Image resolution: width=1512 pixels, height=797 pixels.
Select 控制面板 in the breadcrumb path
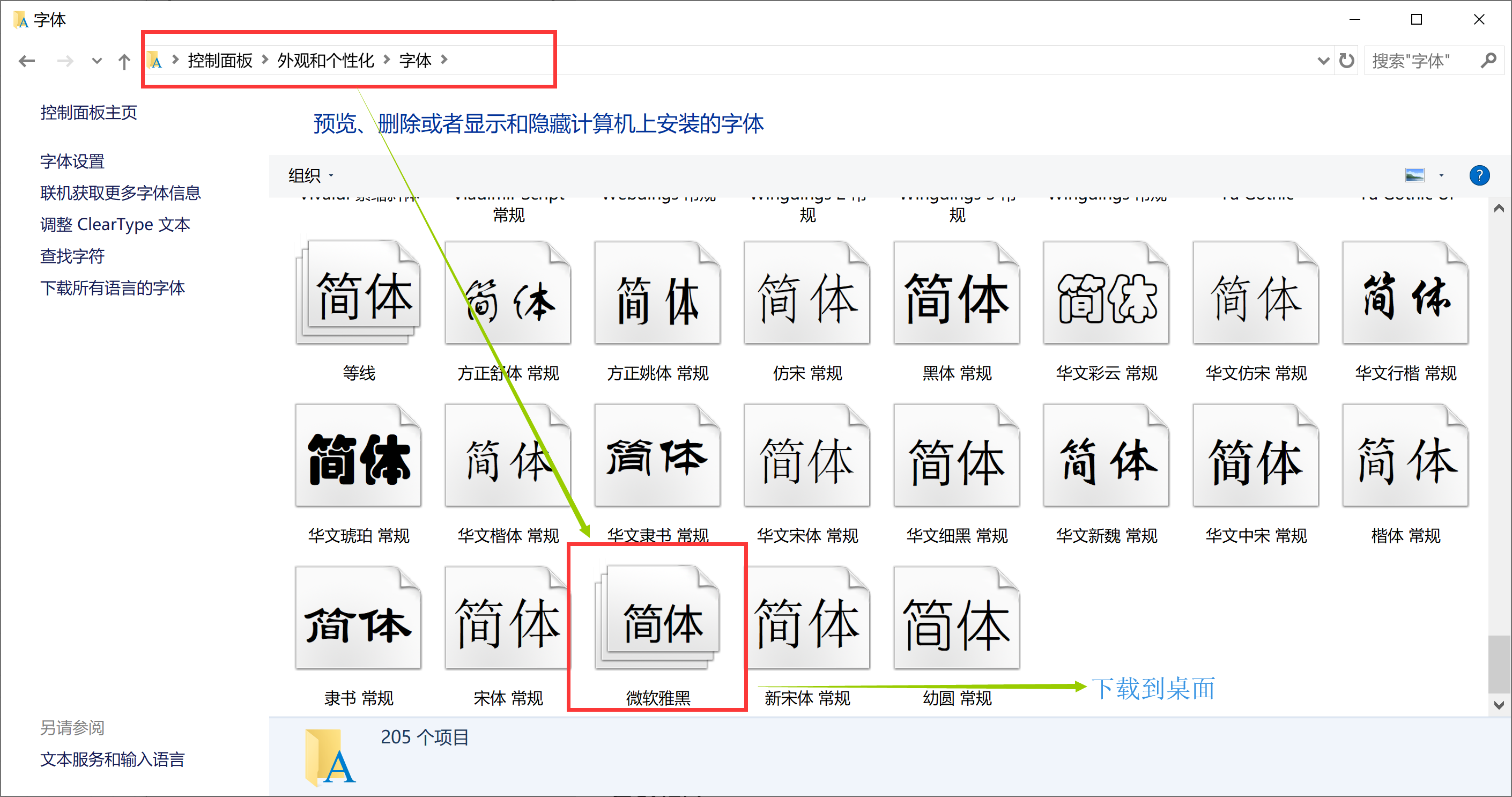coord(219,60)
